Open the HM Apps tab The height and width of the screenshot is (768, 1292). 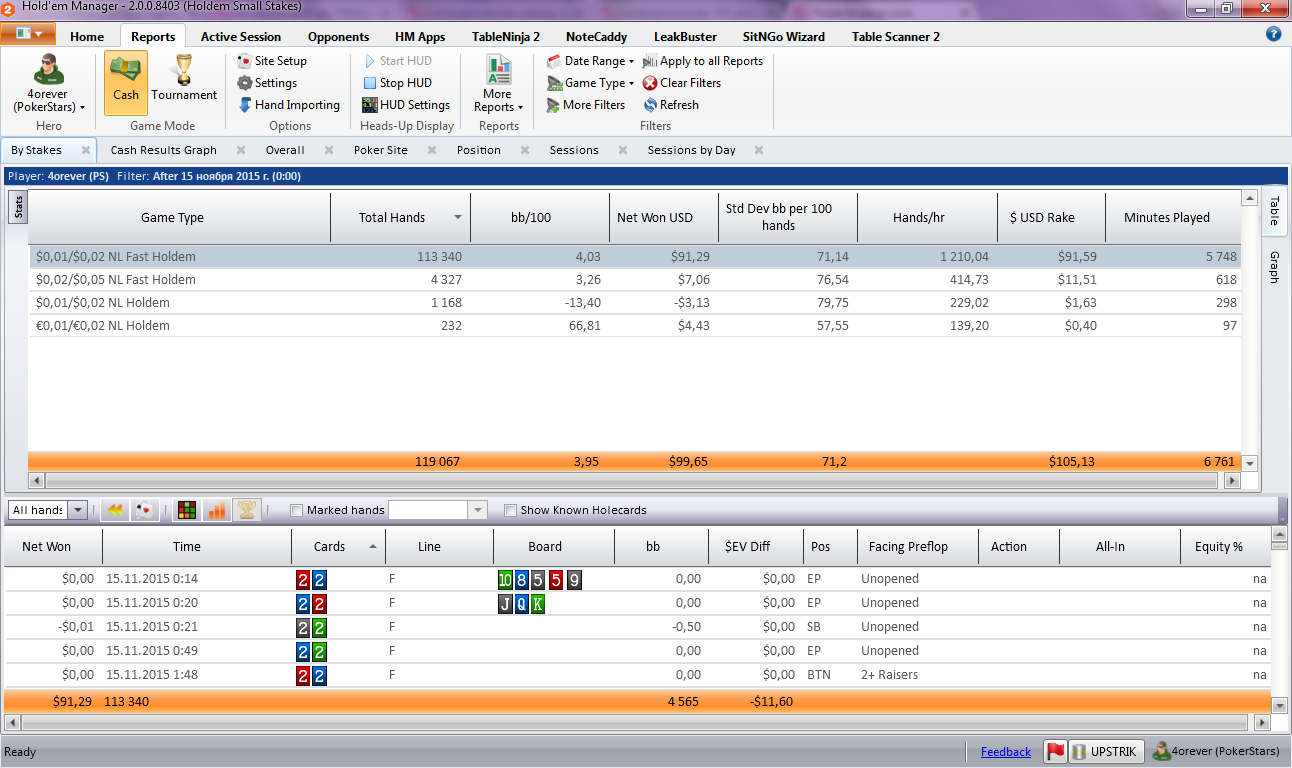pyautogui.click(x=420, y=37)
